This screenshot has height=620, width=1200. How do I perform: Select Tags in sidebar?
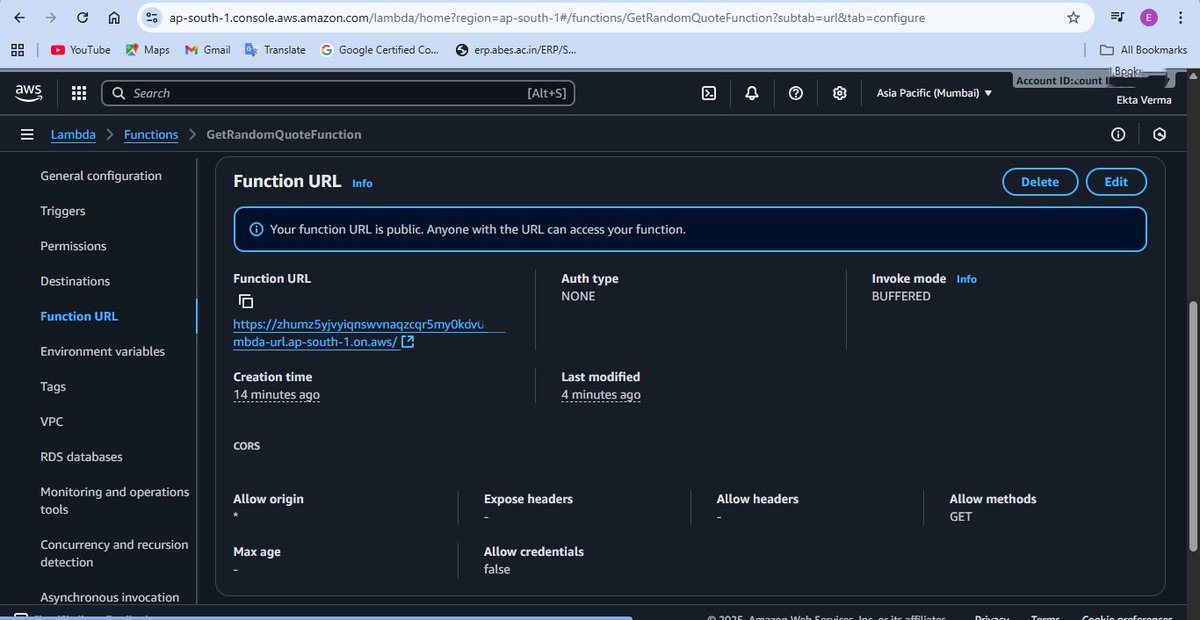pyautogui.click(x=53, y=386)
